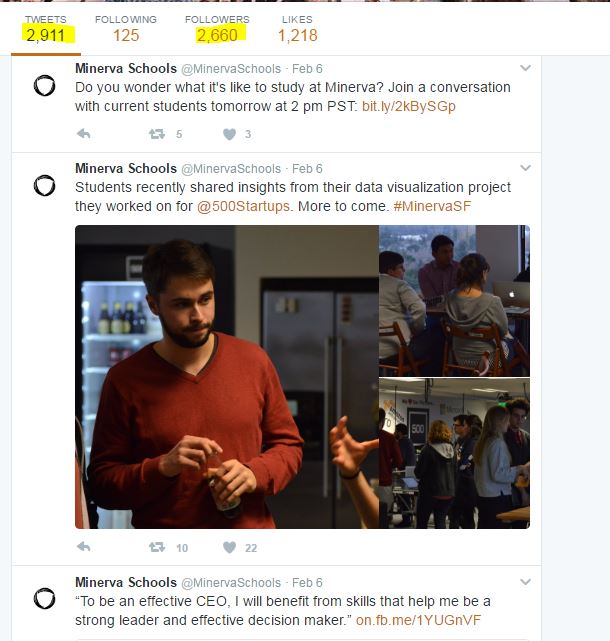Retweet the data visualization project tweet
610x641 pixels.
pyautogui.click(x=157, y=547)
